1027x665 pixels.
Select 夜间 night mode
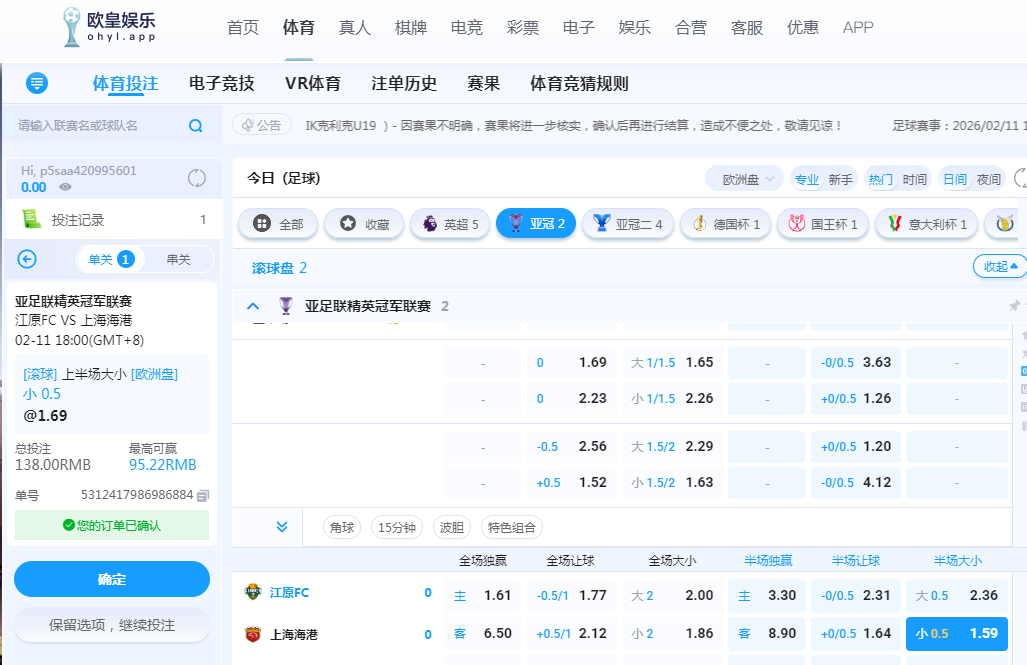[988, 180]
